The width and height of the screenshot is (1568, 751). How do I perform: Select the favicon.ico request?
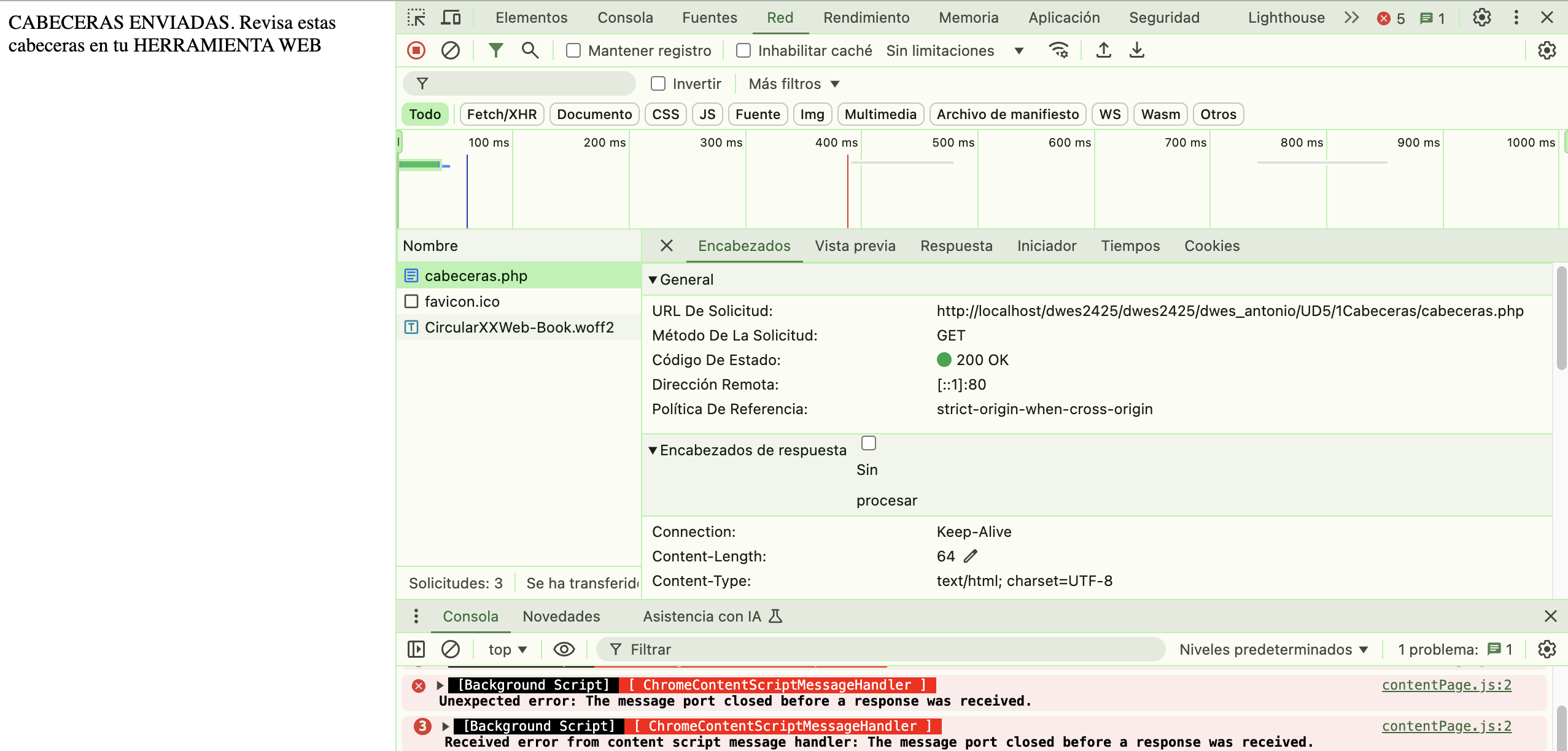(519, 302)
